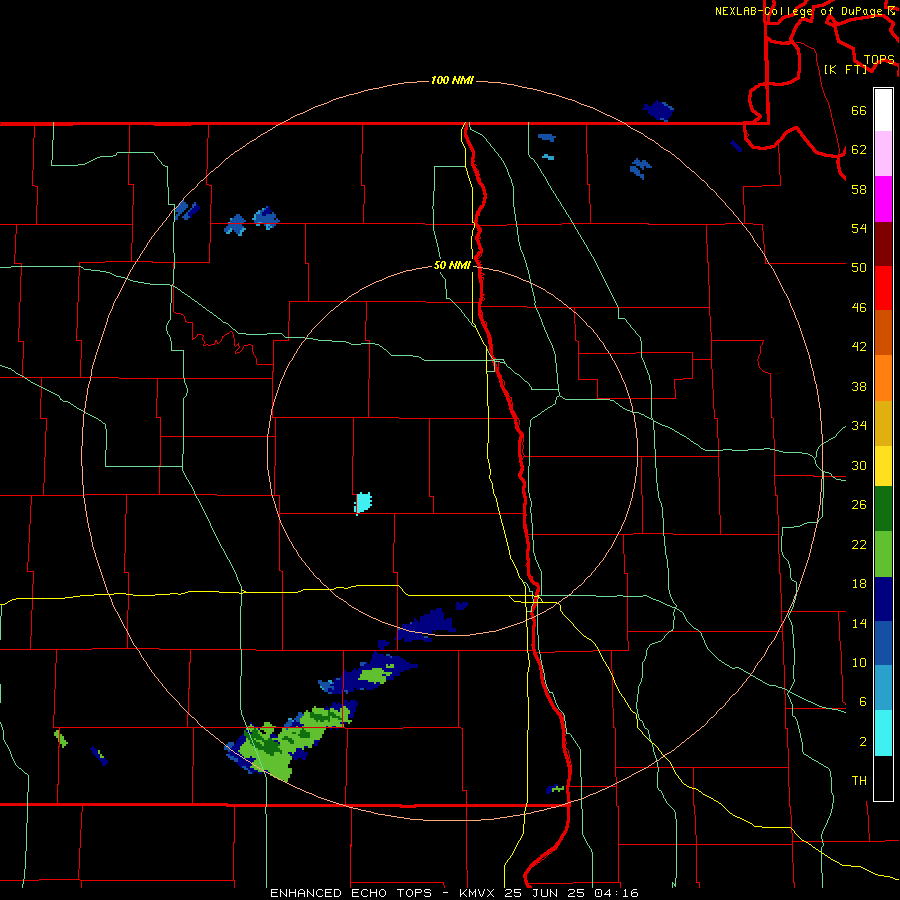Select the cyan legend swatch near 2
The image size is (900, 900).
[883, 733]
